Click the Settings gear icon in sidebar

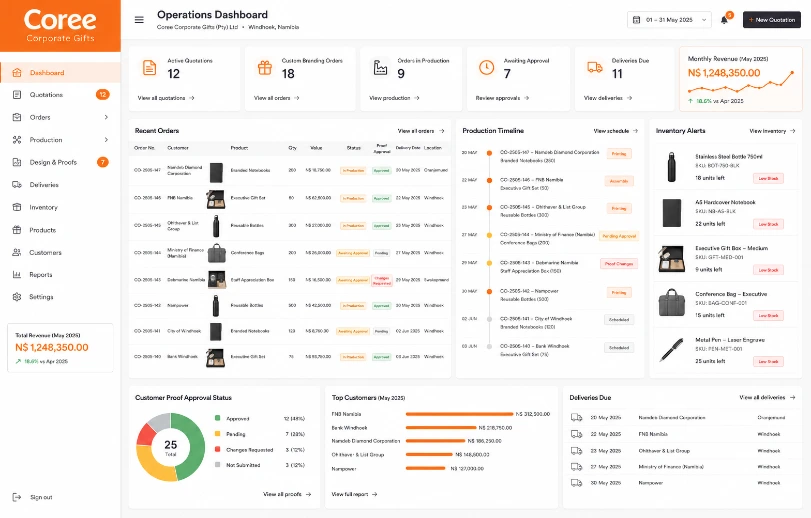coord(17,297)
